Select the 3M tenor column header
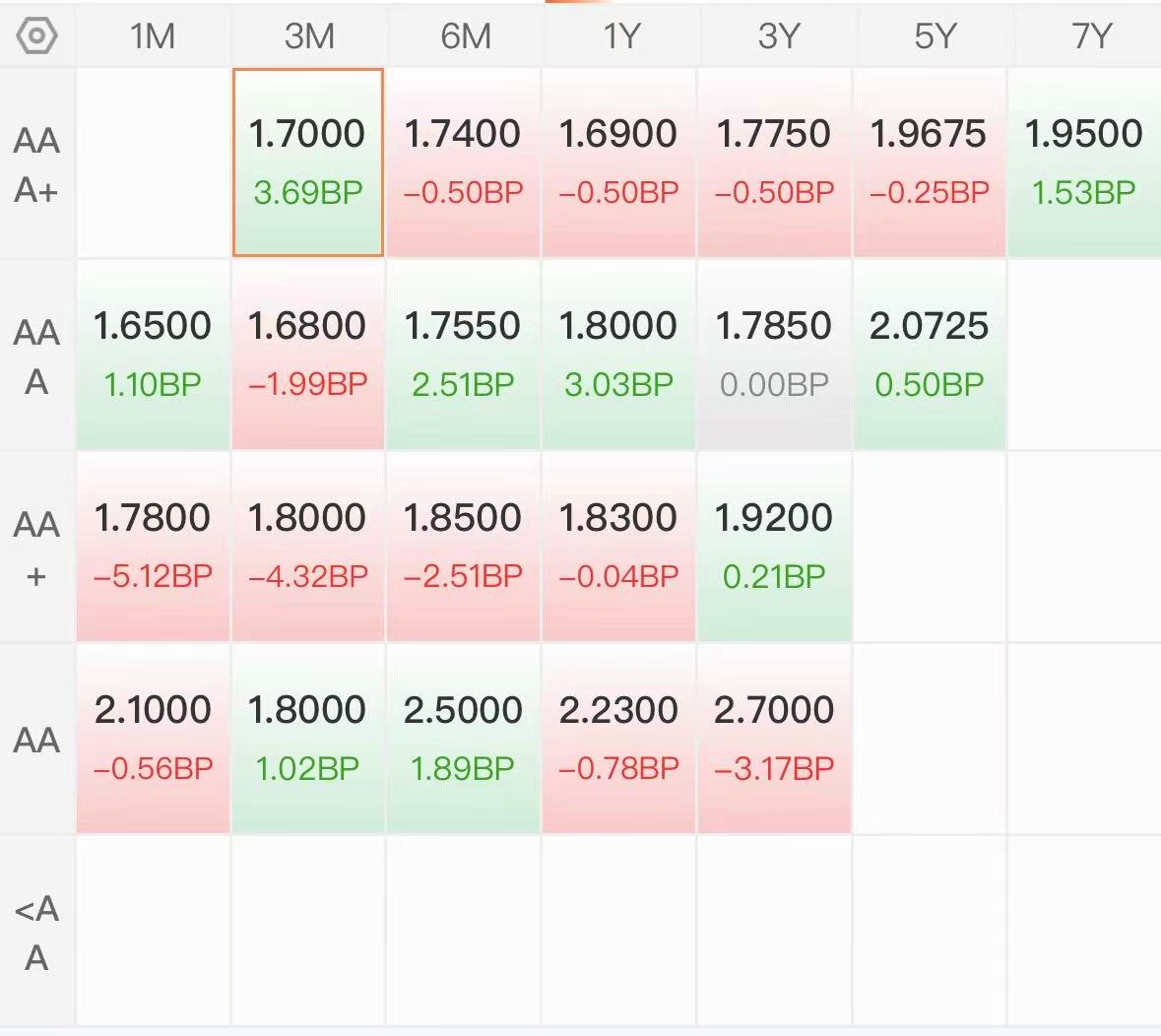Viewport: 1161px width, 1036px height. click(x=309, y=35)
